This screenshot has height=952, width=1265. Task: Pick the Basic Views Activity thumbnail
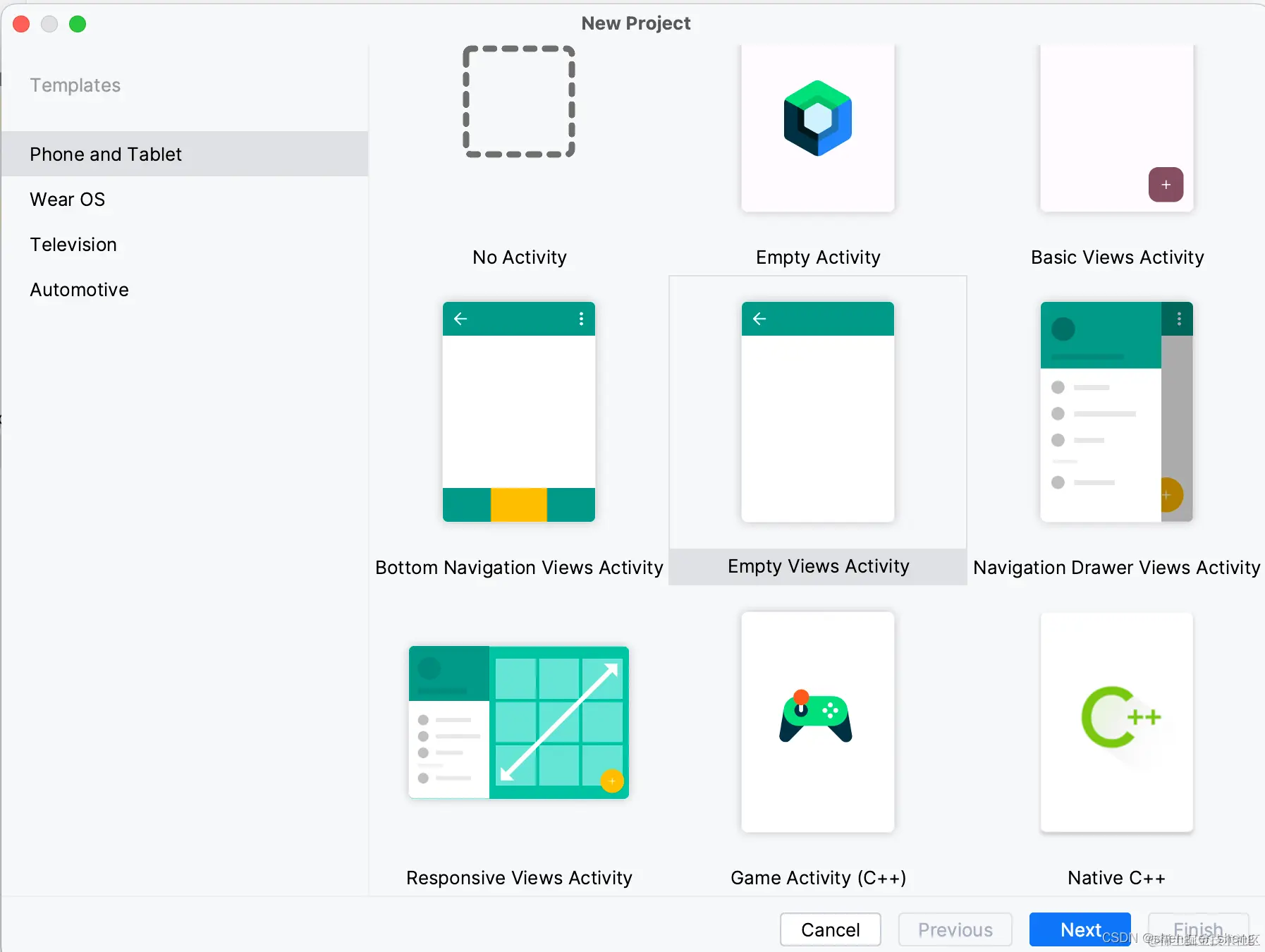[x=1117, y=128]
